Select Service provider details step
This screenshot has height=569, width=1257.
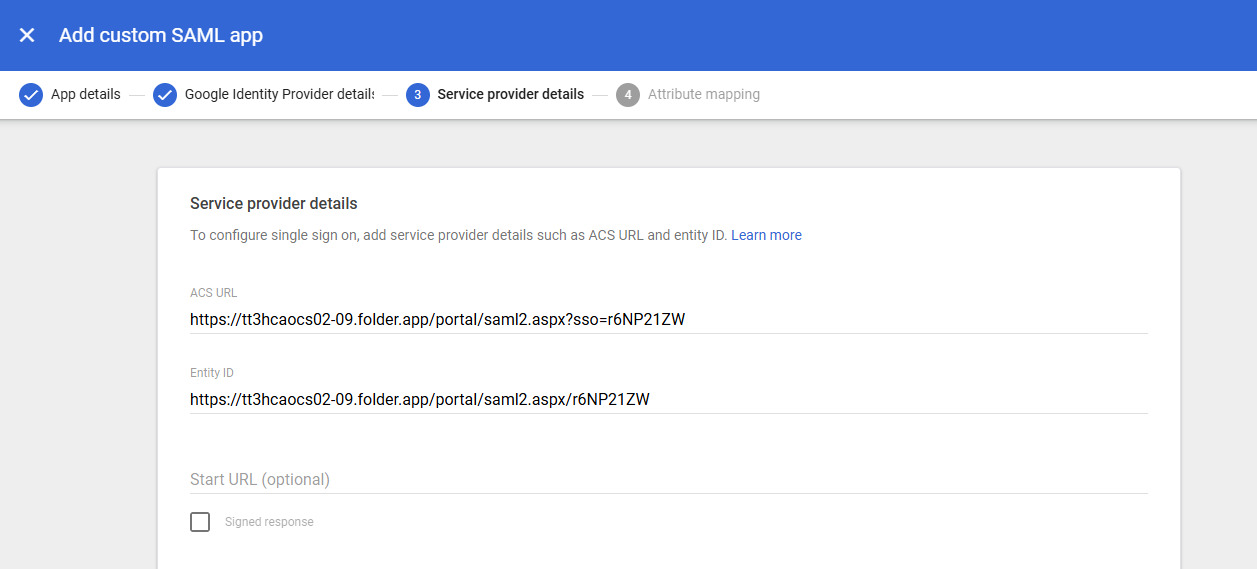[511, 95]
